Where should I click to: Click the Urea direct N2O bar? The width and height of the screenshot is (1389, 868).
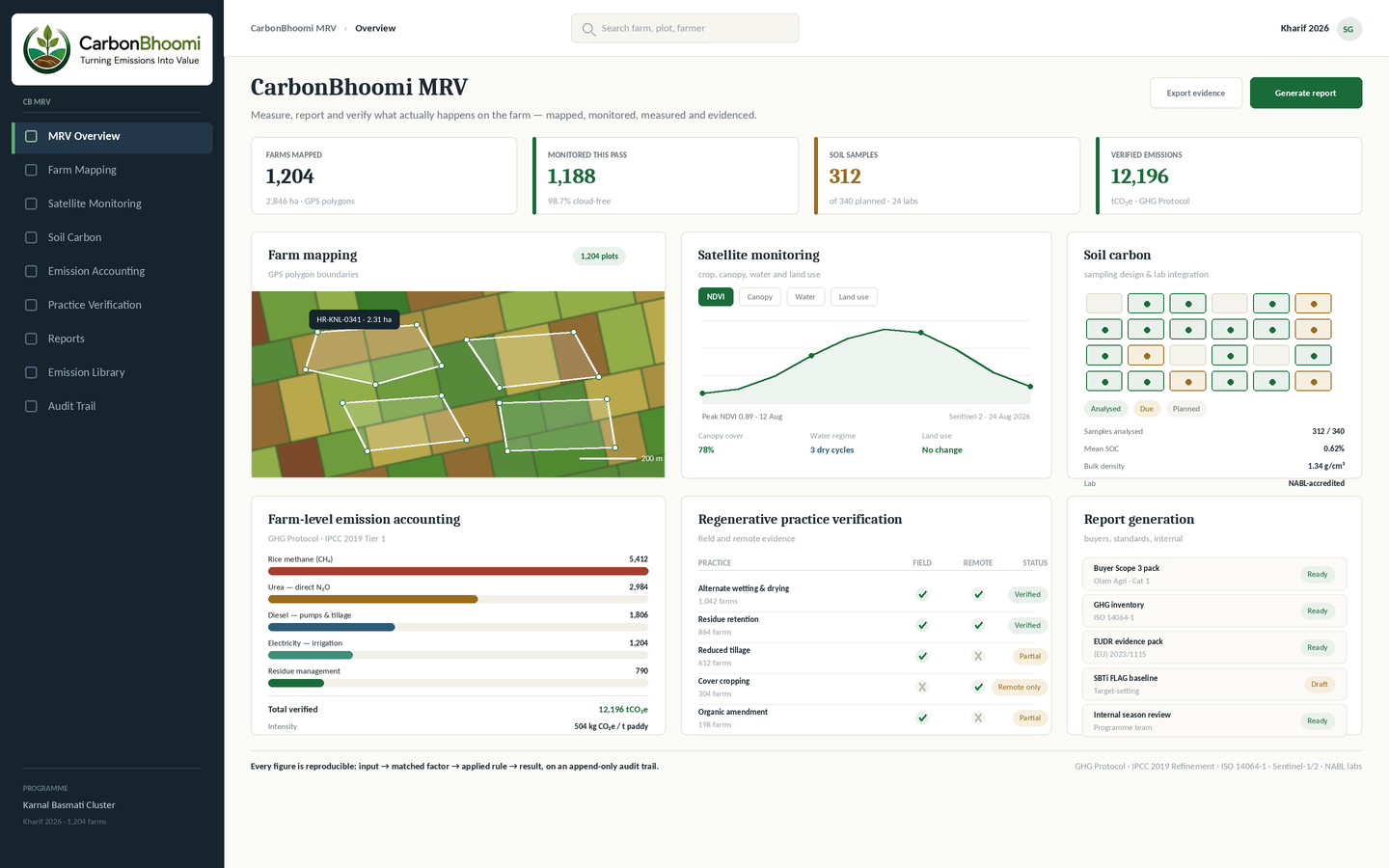tap(373, 599)
